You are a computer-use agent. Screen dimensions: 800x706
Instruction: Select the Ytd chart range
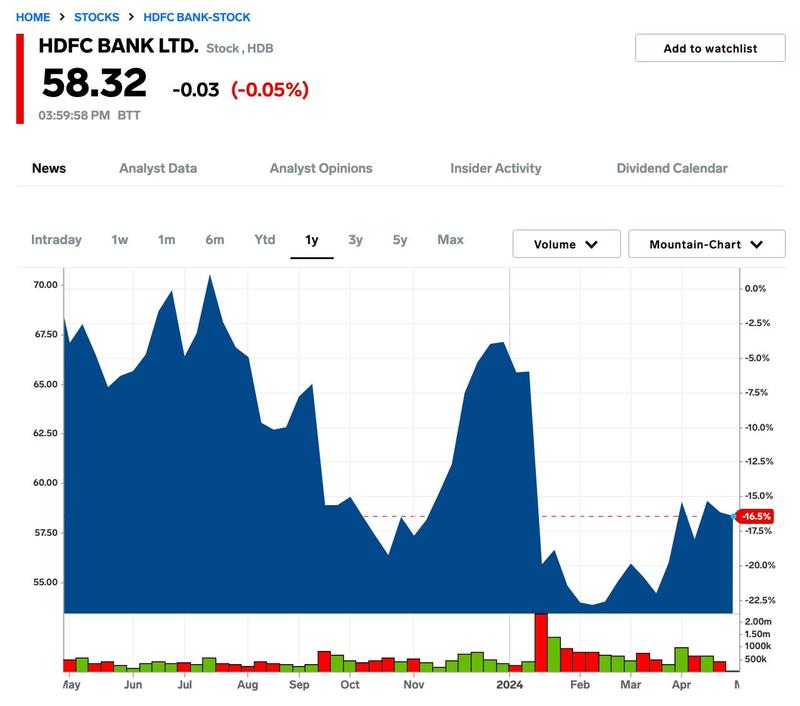[x=265, y=240]
